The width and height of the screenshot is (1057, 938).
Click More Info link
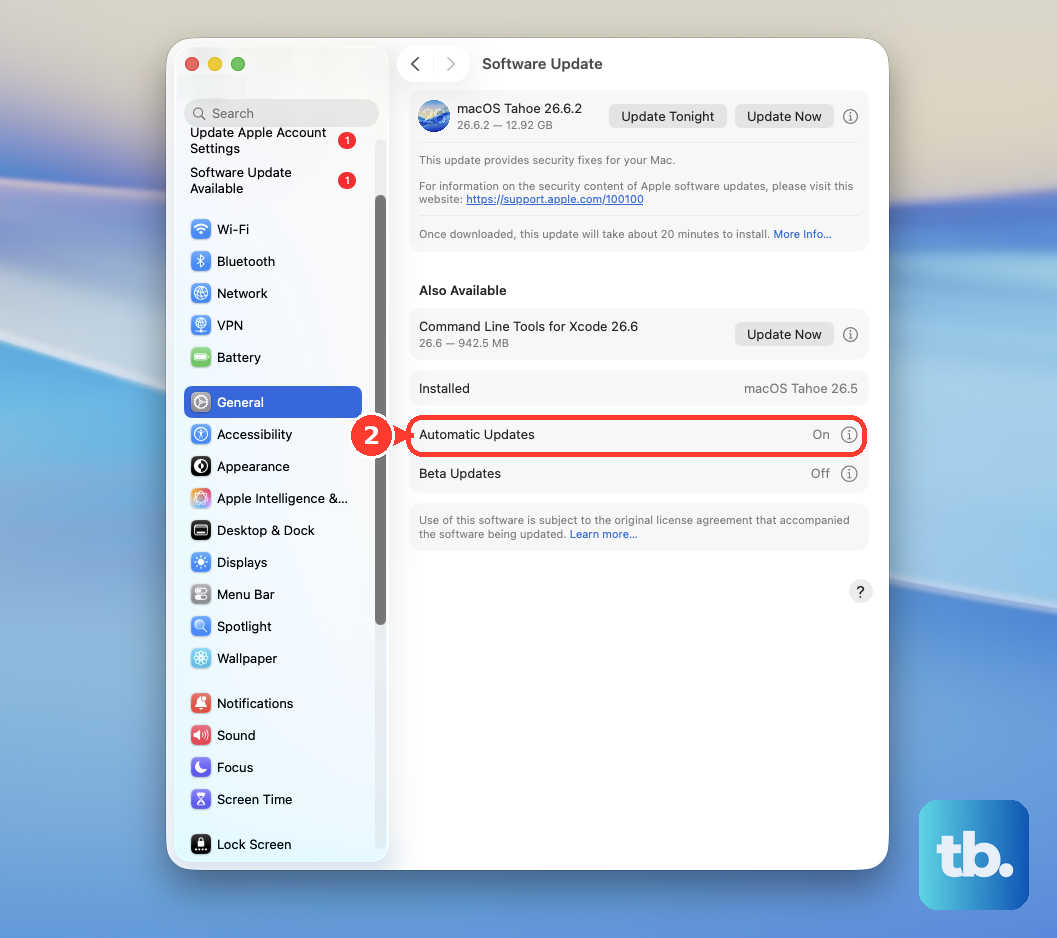coord(802,234)
